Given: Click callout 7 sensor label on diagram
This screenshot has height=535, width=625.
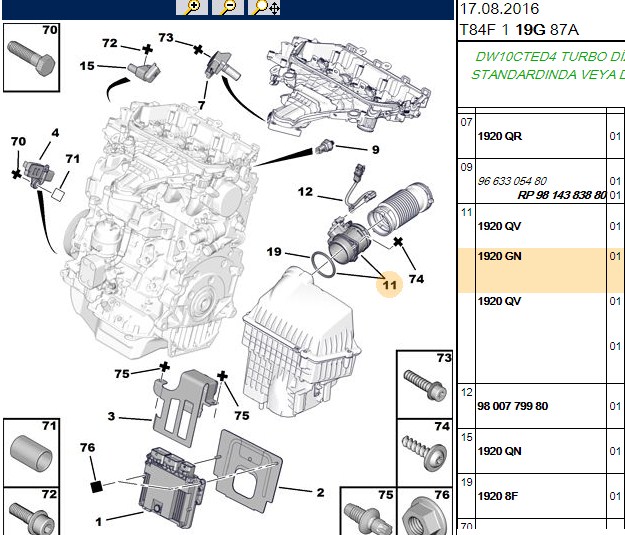Looking at the screenshot, I should (202, 105).
